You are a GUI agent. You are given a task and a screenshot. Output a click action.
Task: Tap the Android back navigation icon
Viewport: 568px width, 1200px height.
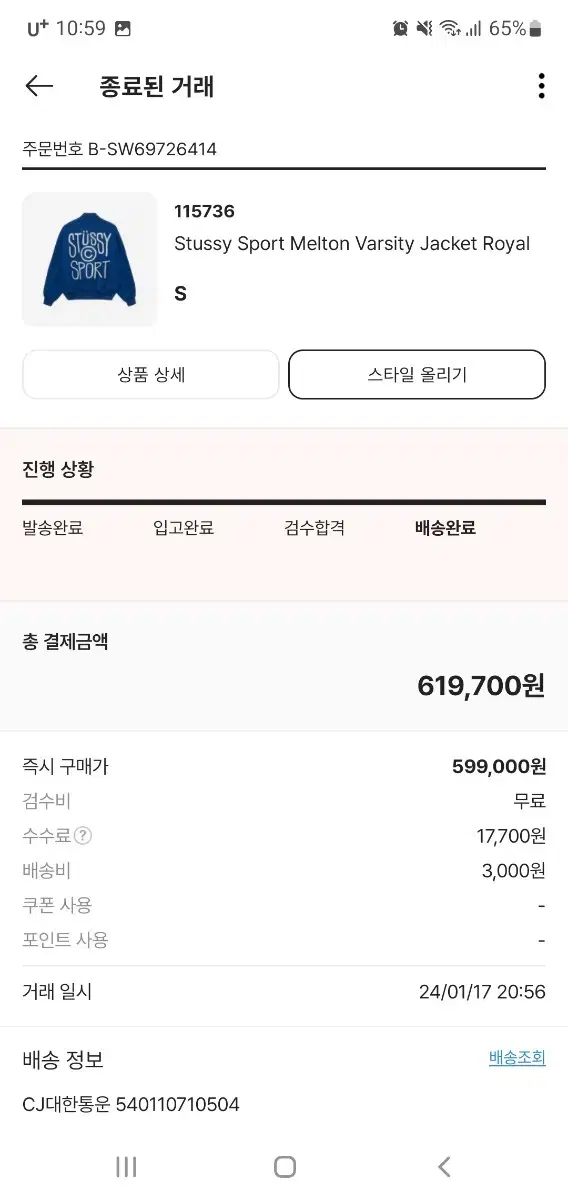coord(444,1166)
